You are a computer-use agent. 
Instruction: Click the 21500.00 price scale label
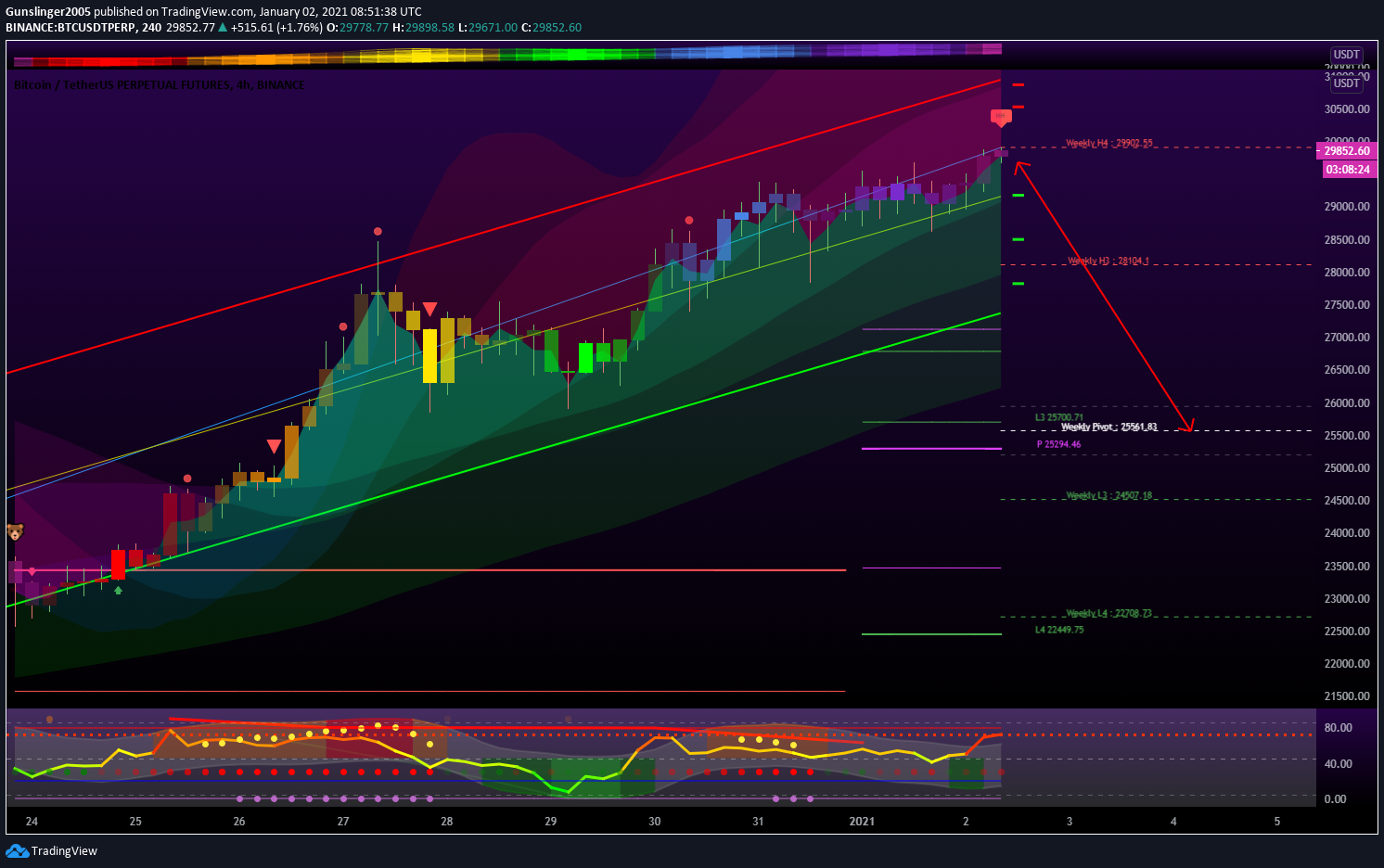1347,696
